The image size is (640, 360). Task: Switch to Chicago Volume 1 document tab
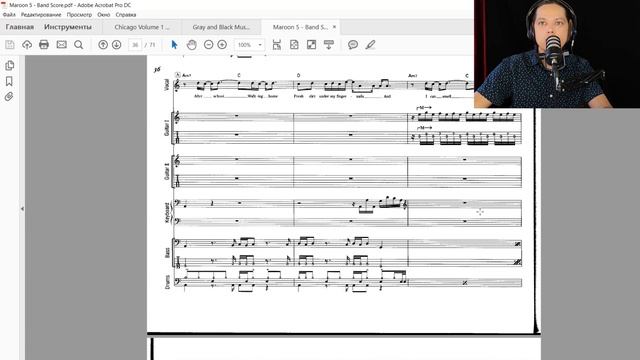coord(142,27)
